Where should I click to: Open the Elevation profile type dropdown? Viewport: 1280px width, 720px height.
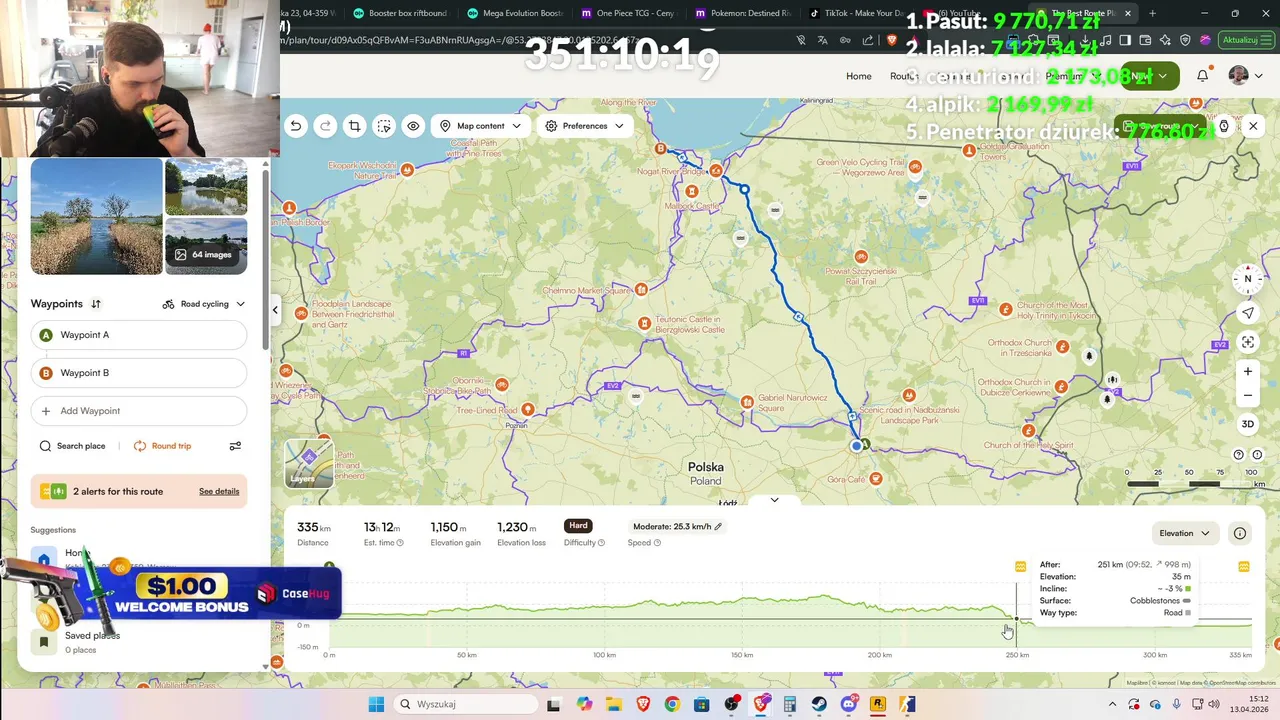pyautogui.click(x=1185, y=533)
